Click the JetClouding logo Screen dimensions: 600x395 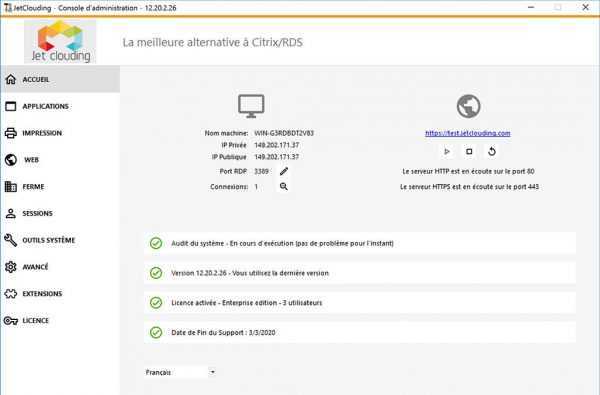pyautogui.click(x=60, y=42)
